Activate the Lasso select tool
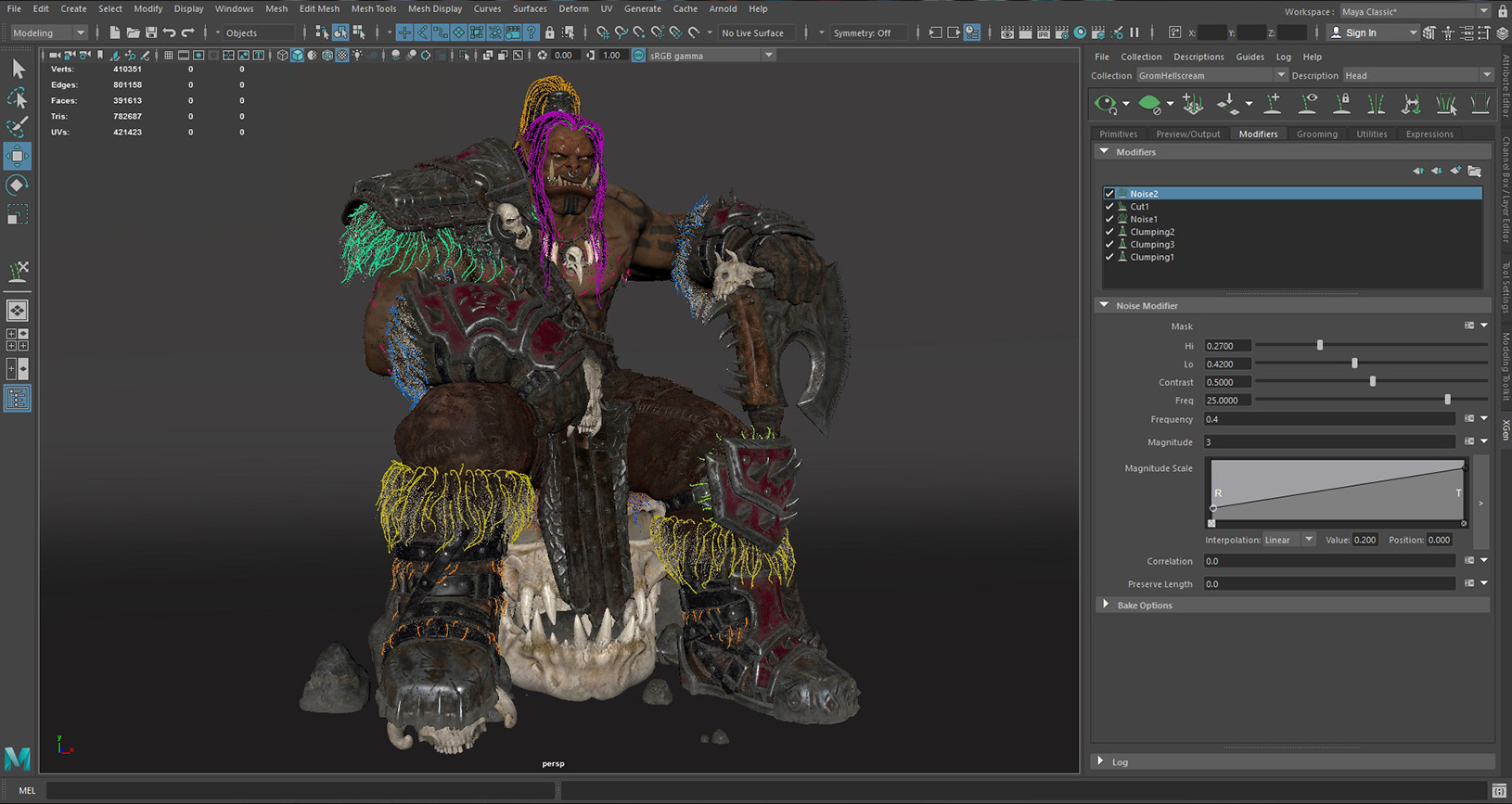This screenshot has height=804, width=1512. (x=18, y=98)
